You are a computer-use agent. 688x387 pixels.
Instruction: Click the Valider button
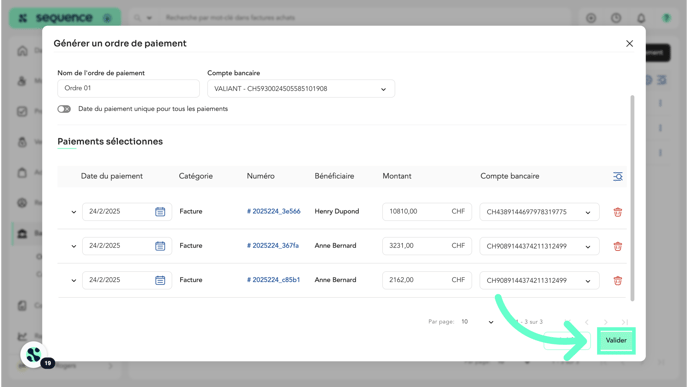(616, 340)
